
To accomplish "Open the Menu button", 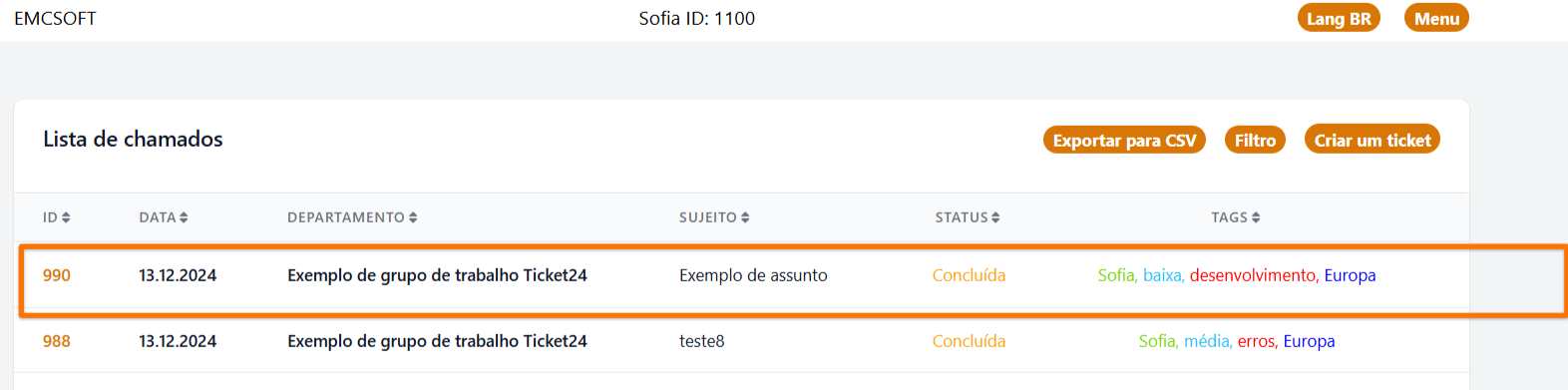I will click(1436, 18).
